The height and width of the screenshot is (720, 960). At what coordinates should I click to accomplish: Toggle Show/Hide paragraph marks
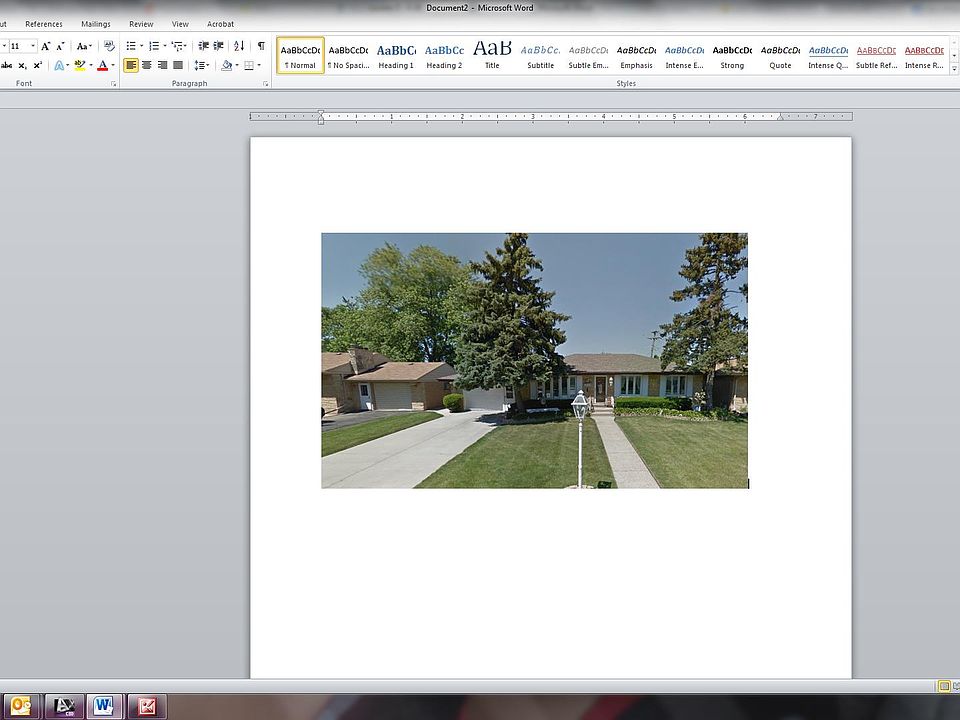click(261, 46)
